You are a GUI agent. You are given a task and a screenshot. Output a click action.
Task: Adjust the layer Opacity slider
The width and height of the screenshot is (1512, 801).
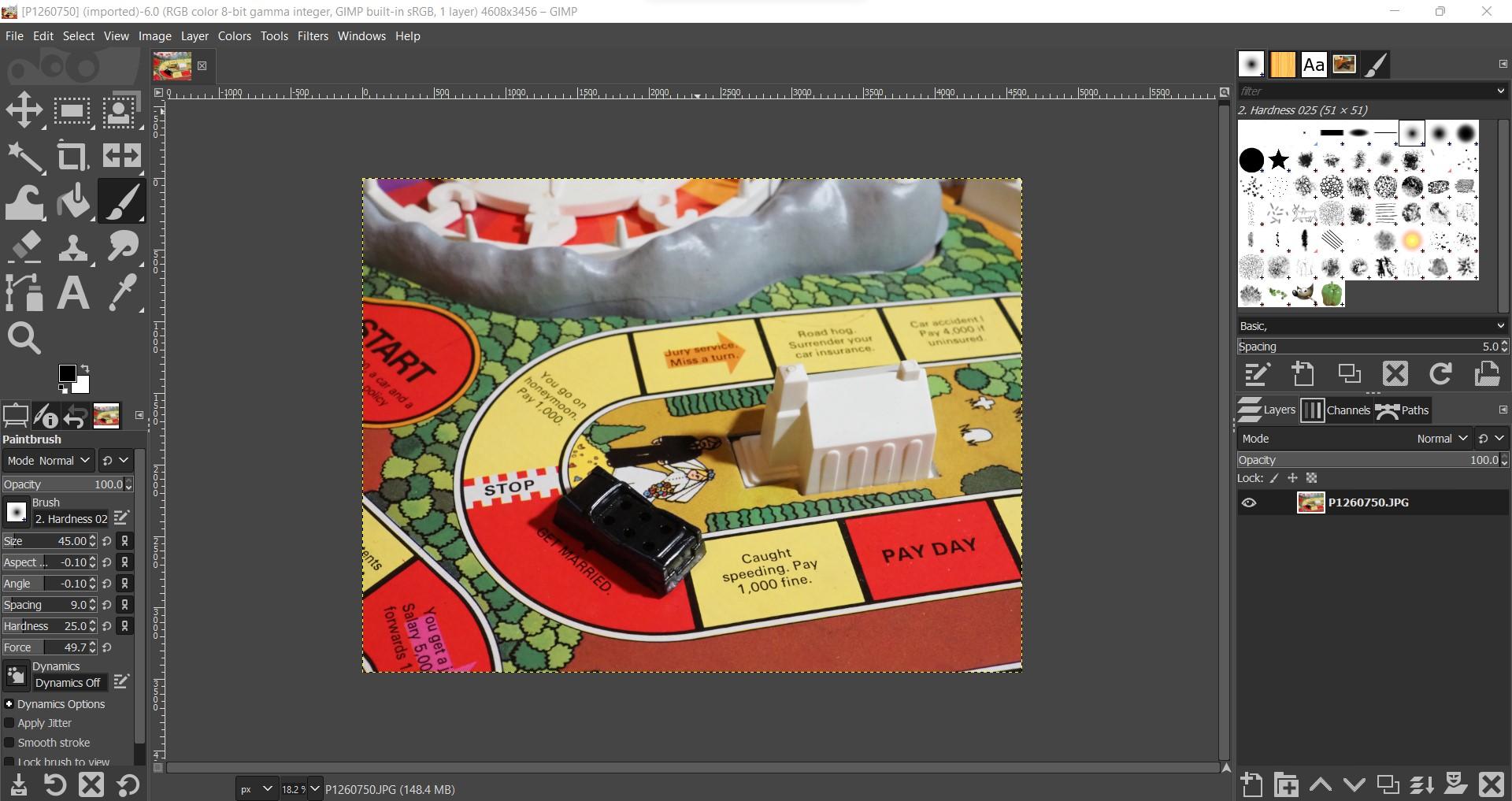pyautogui.click(x=1368, y=460)
